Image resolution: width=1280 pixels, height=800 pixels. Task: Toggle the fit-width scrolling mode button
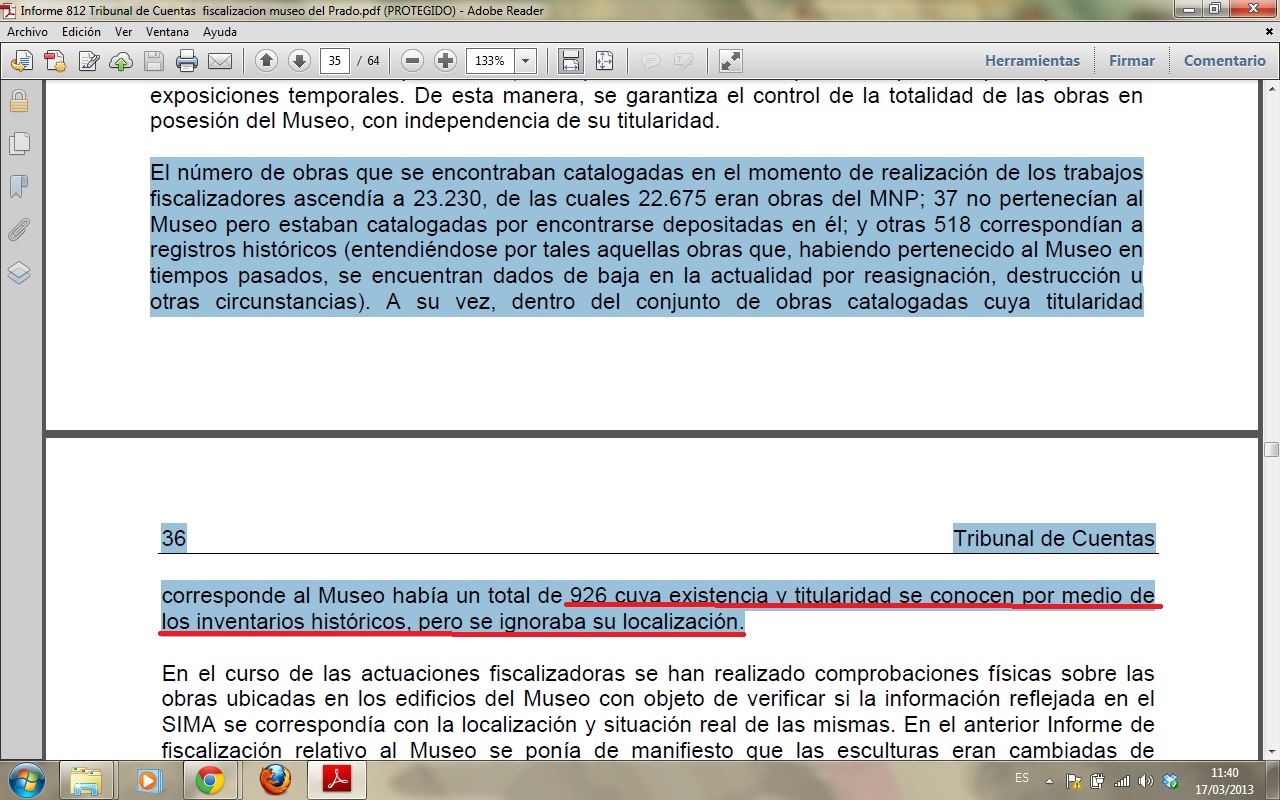pos(571,61)
